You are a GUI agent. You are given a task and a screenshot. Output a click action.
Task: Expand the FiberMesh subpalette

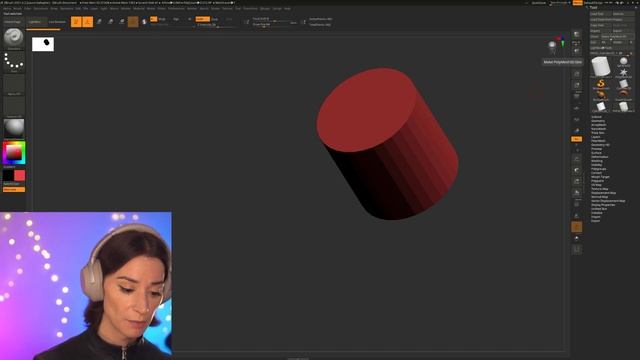point(598,141)
